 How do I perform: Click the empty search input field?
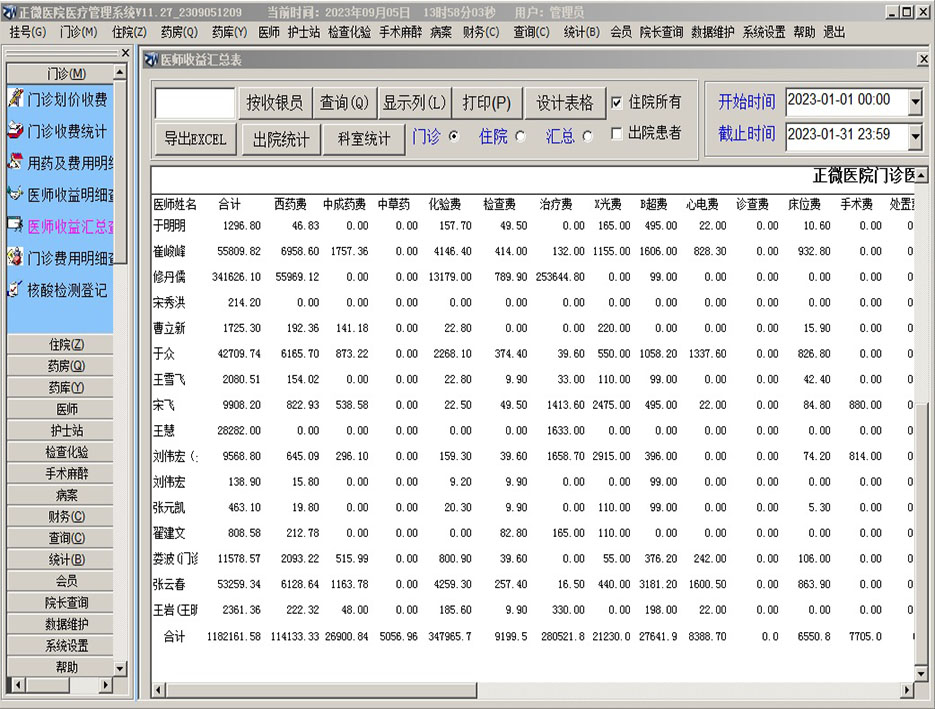click(x=195, y=103)
